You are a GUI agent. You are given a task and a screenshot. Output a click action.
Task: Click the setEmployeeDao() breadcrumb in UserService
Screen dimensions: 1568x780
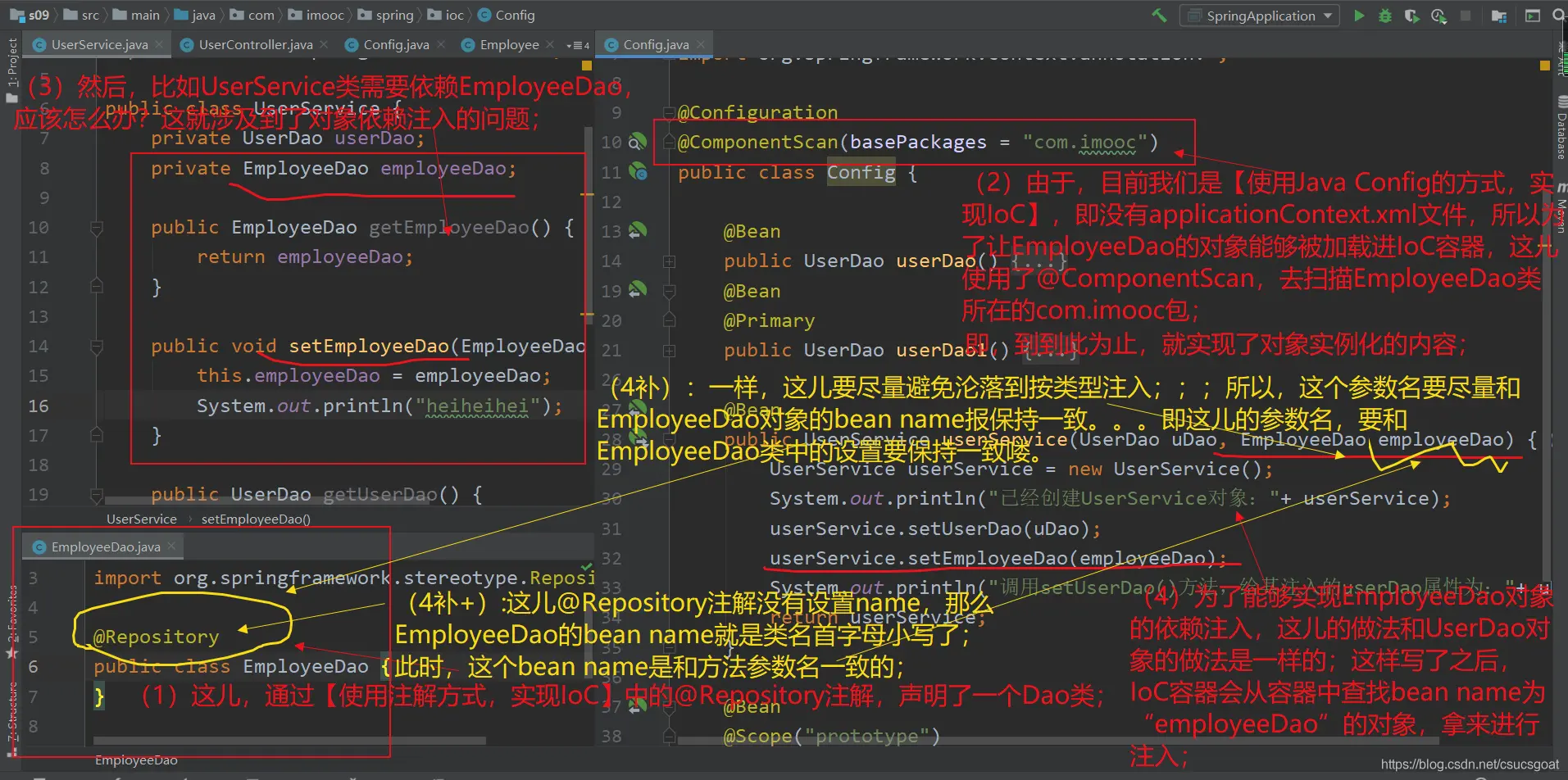click(x=256, y=519)
